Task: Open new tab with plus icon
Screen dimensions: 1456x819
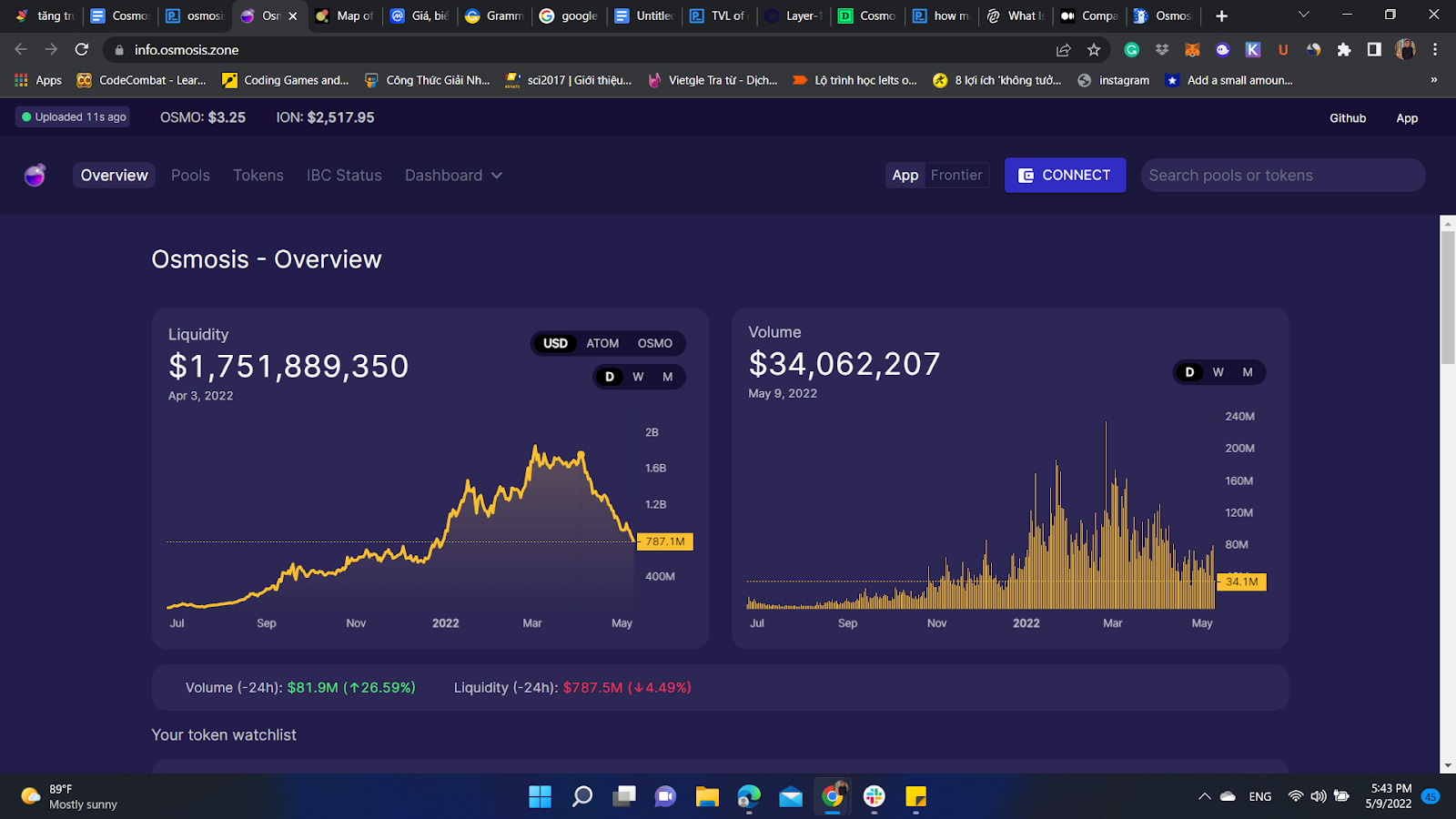Action: [1221, 15]
